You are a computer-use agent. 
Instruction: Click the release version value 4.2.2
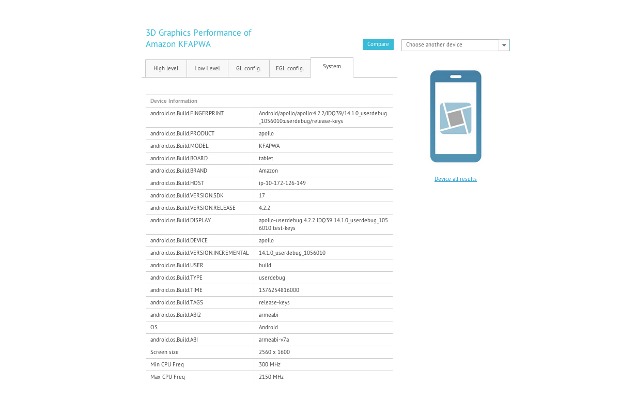click(265, 208)
